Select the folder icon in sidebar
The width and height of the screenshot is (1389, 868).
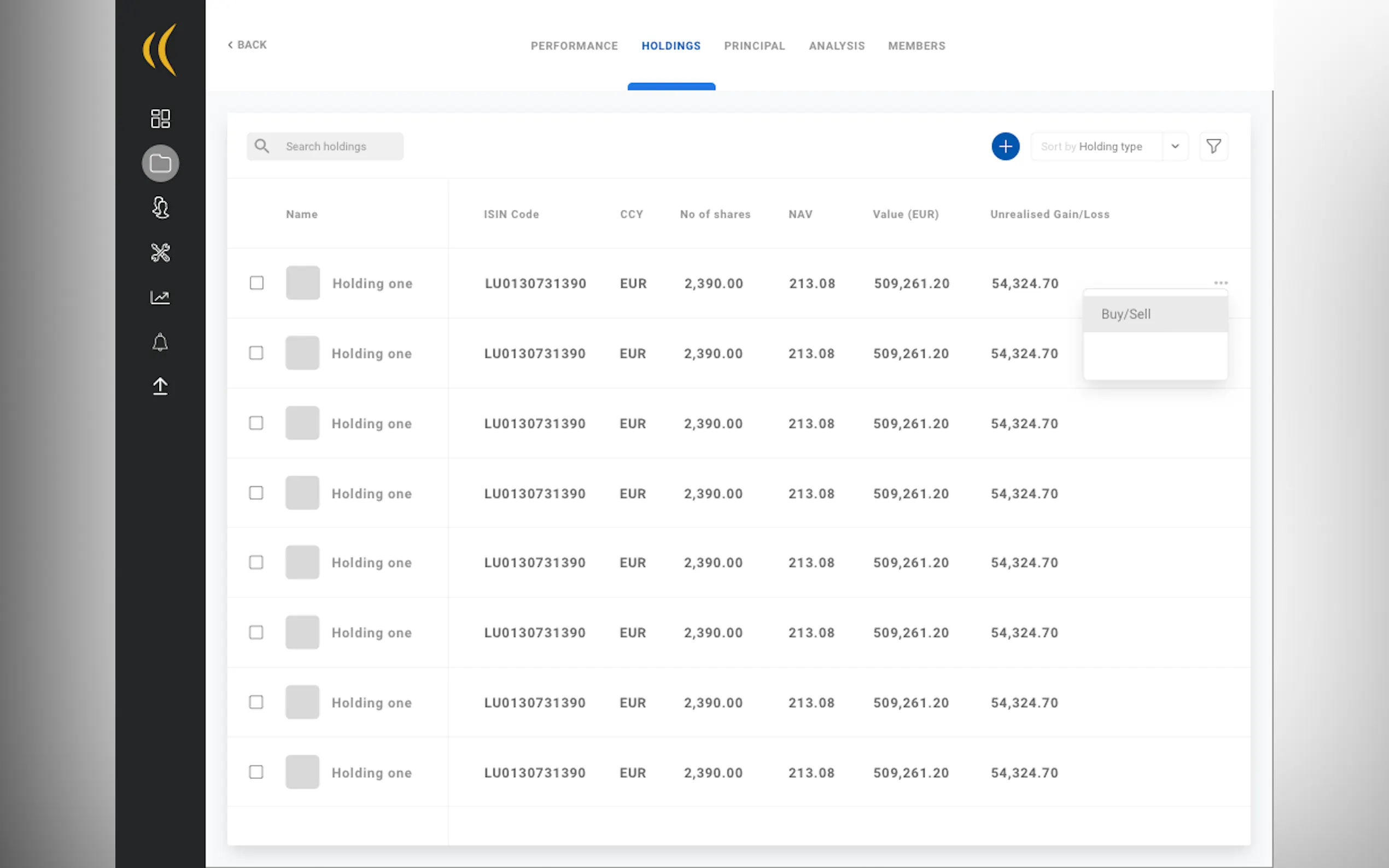(160, 163)
